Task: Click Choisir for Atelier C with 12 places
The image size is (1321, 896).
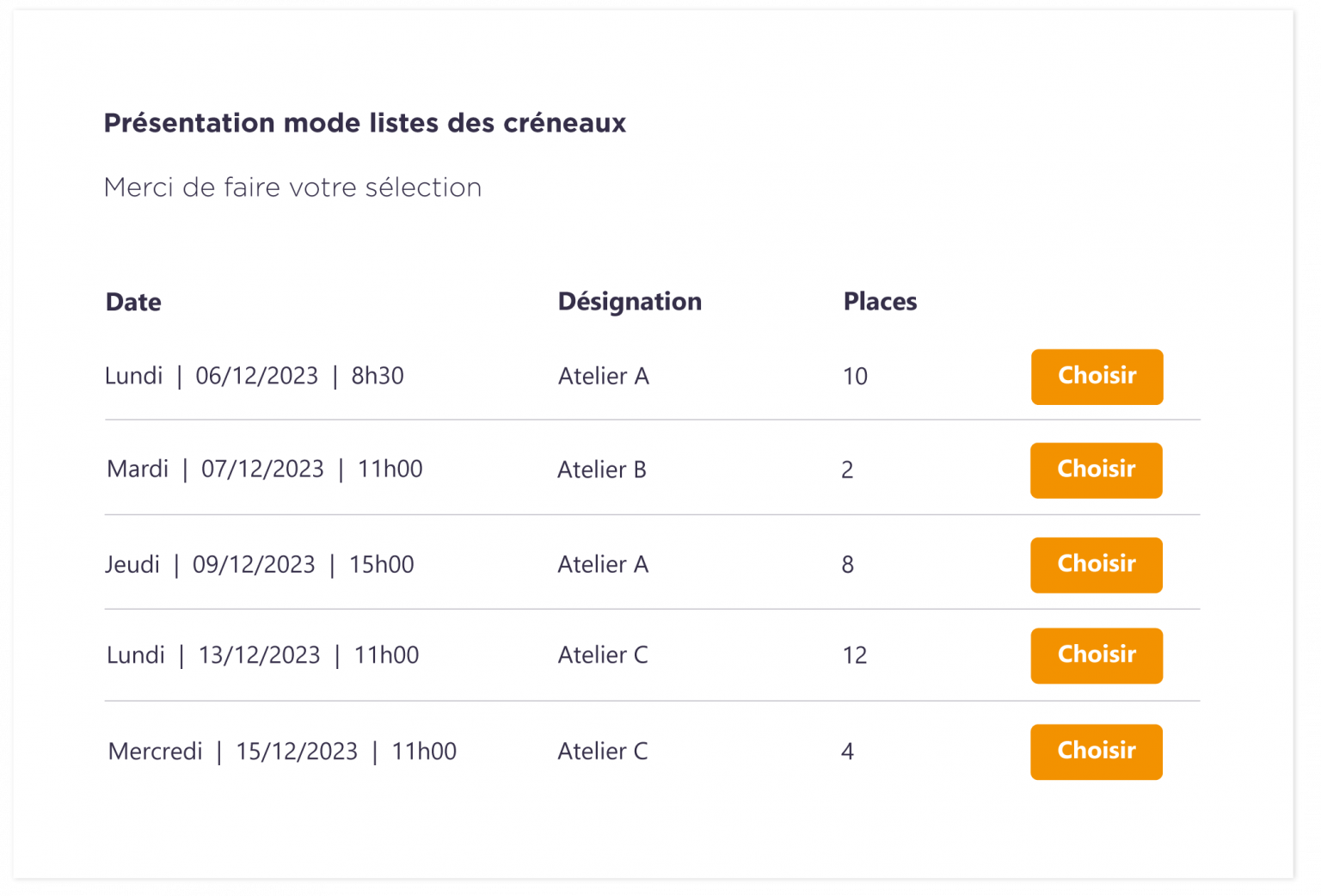Action: click(1096, 655)
